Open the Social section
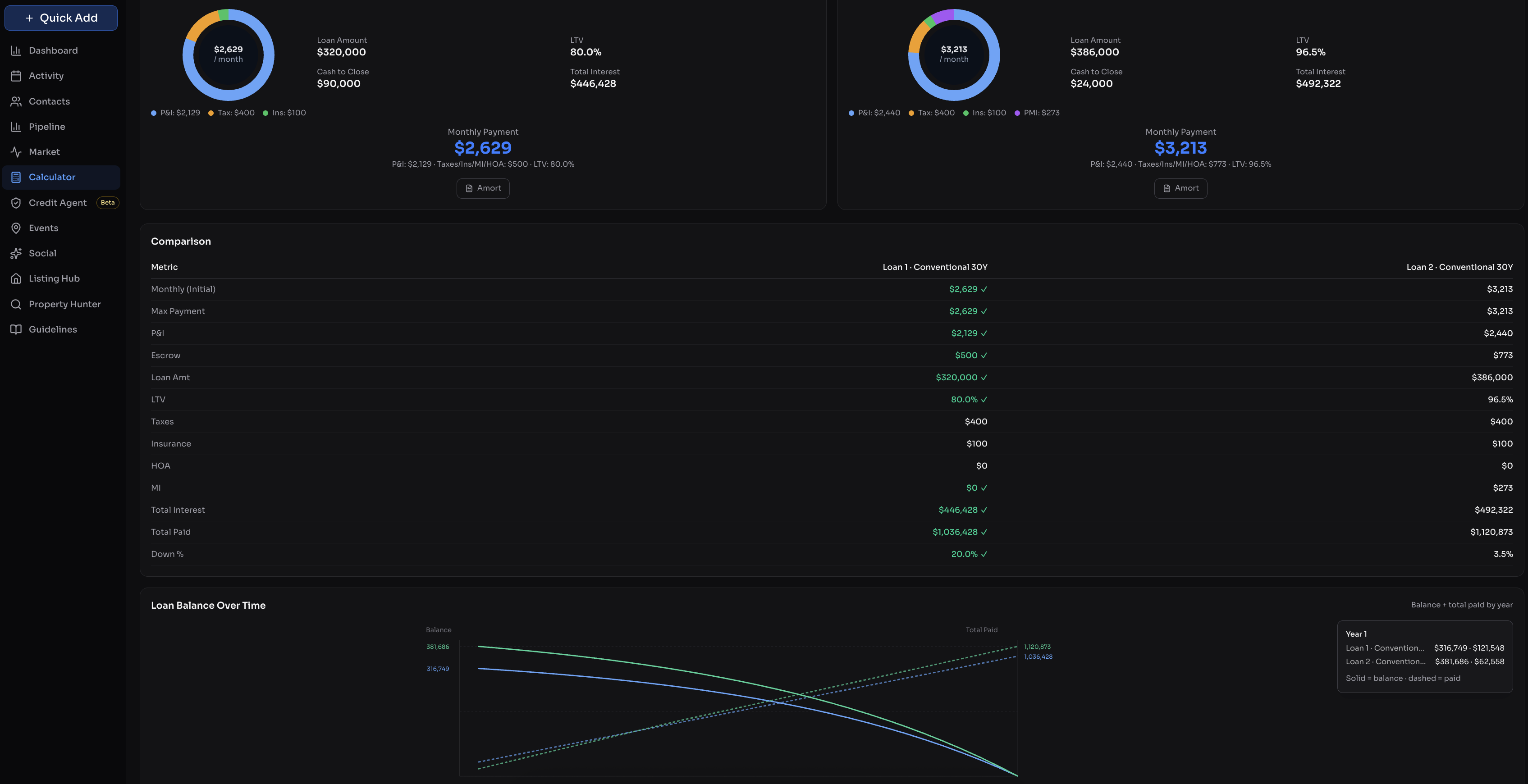The image size is (1528, 784). [41, 253]
